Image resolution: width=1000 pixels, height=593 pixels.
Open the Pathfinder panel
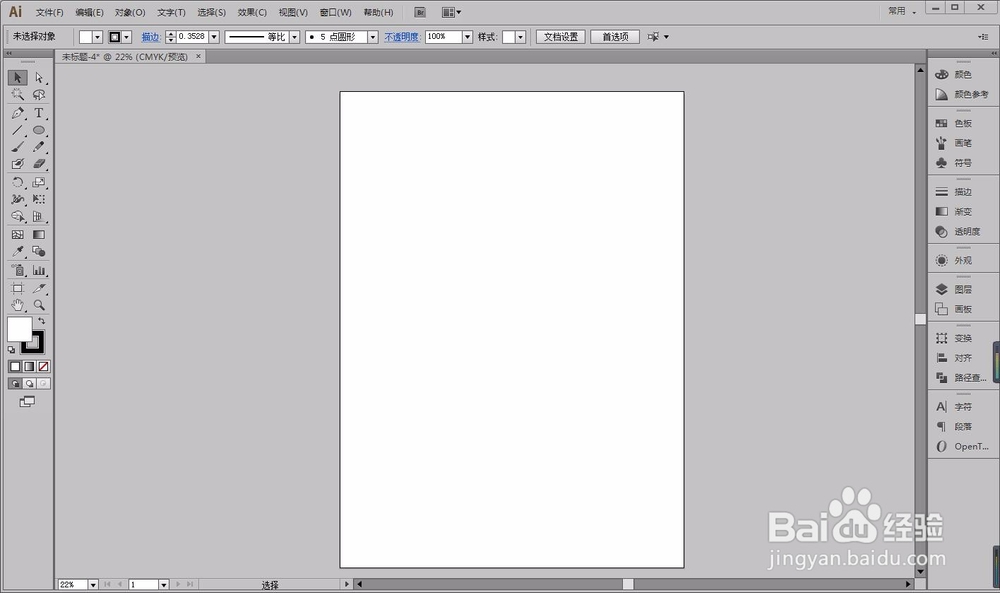coord(963,378)
